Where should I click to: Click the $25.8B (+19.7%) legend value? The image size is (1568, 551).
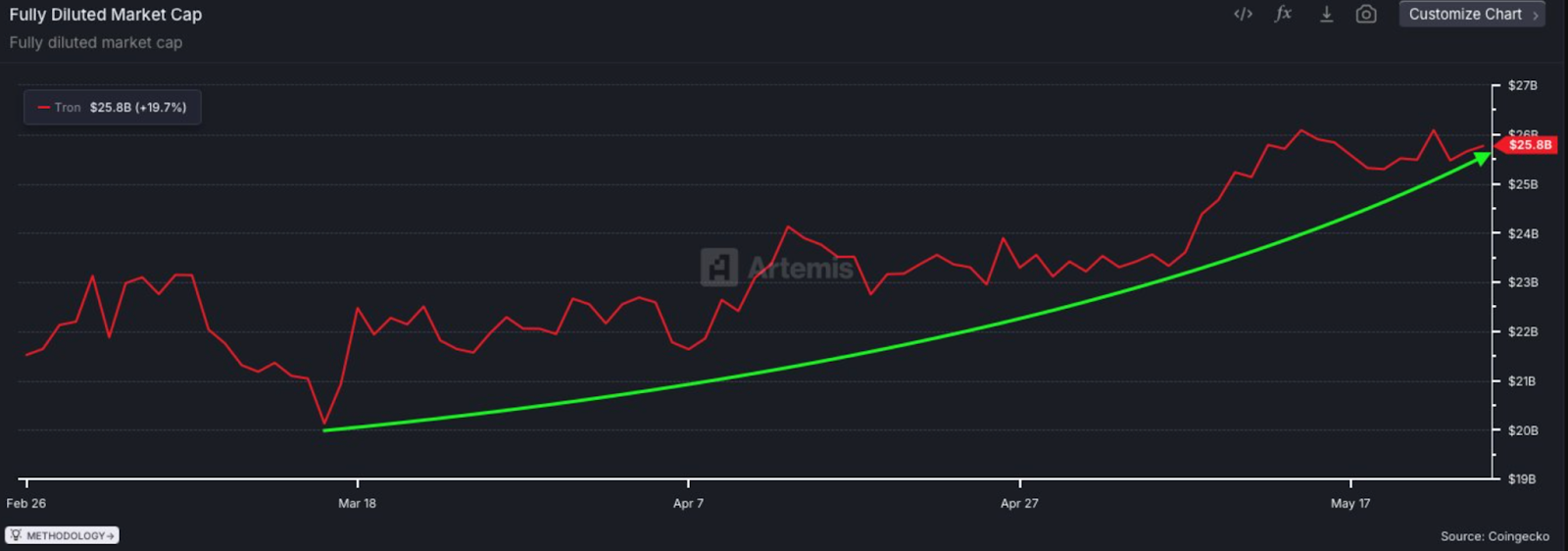(138, 108)
